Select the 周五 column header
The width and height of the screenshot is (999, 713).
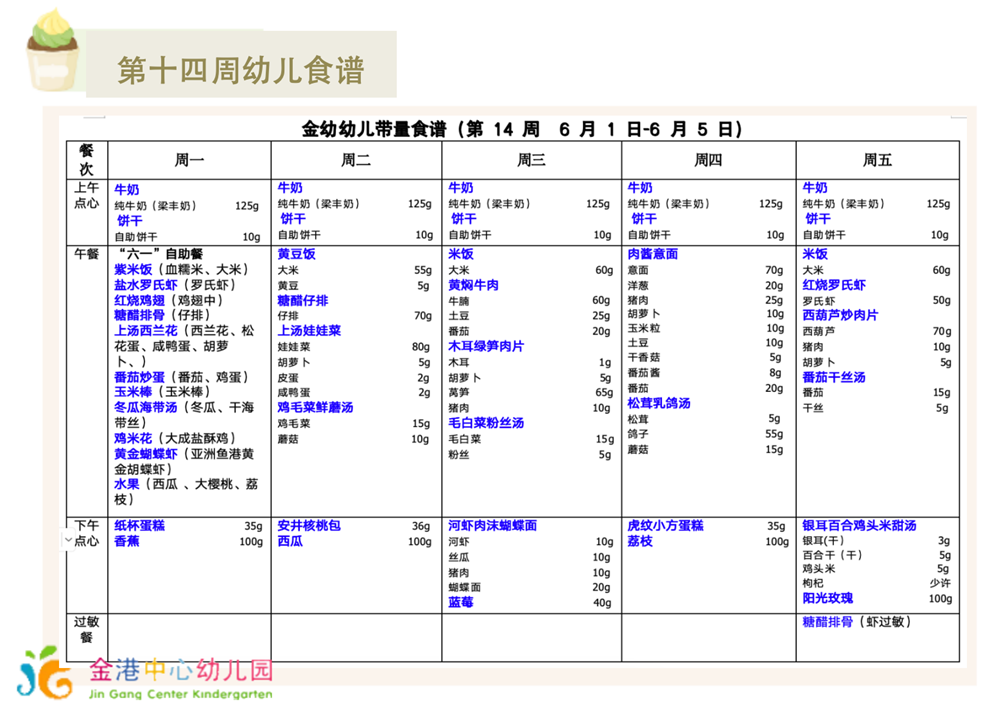pyautogui.click(x=877, y=160)
